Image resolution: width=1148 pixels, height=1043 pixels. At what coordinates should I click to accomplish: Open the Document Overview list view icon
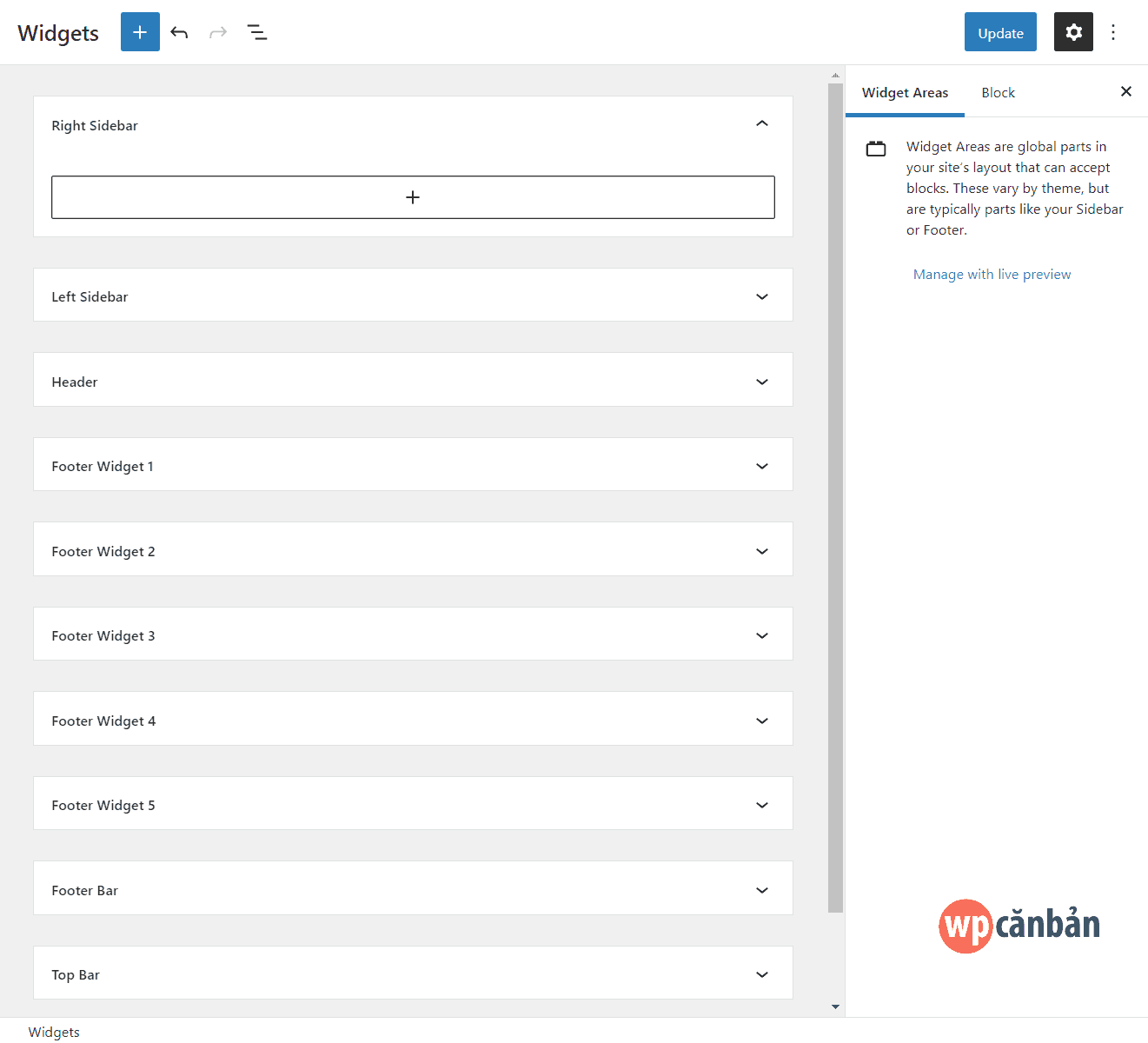tap(257, 32)
